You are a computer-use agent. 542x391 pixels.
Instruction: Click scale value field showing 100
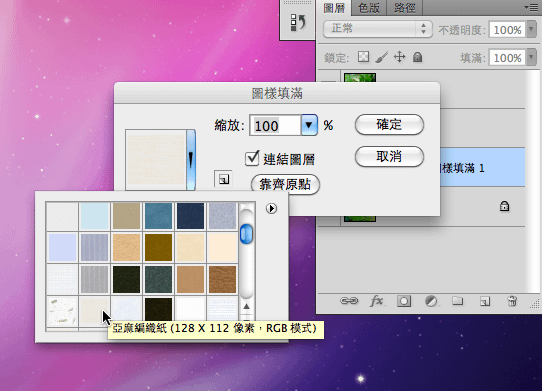[x=275, y=125]
